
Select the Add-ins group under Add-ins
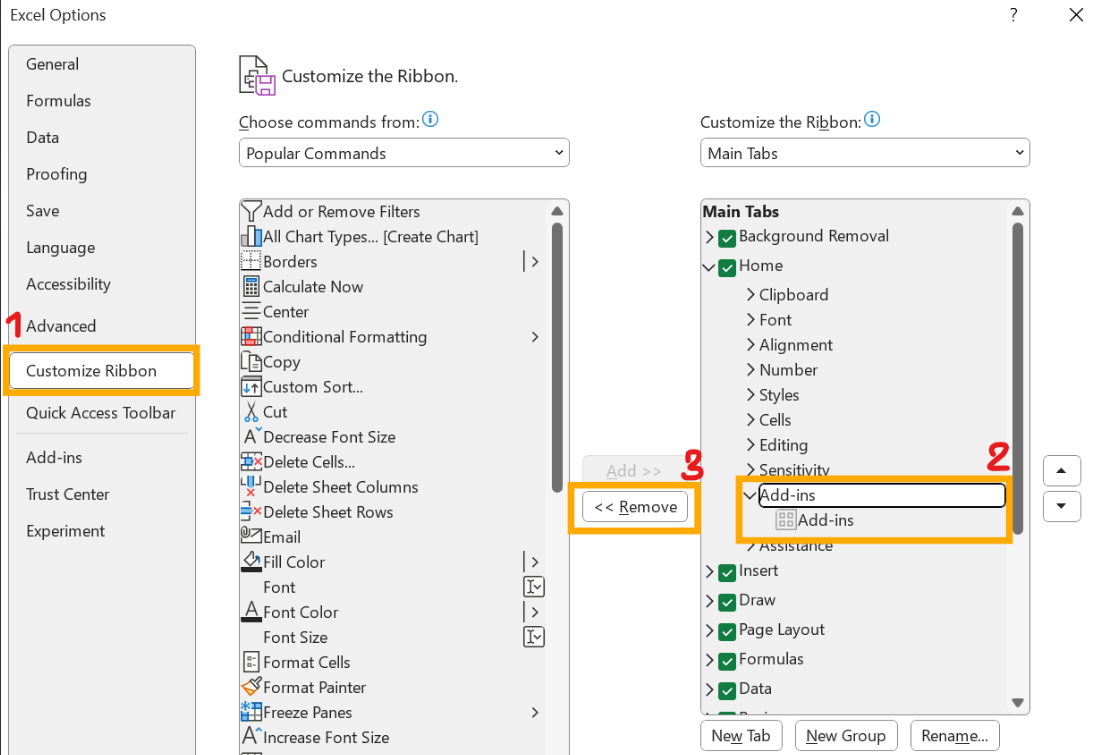825,520
